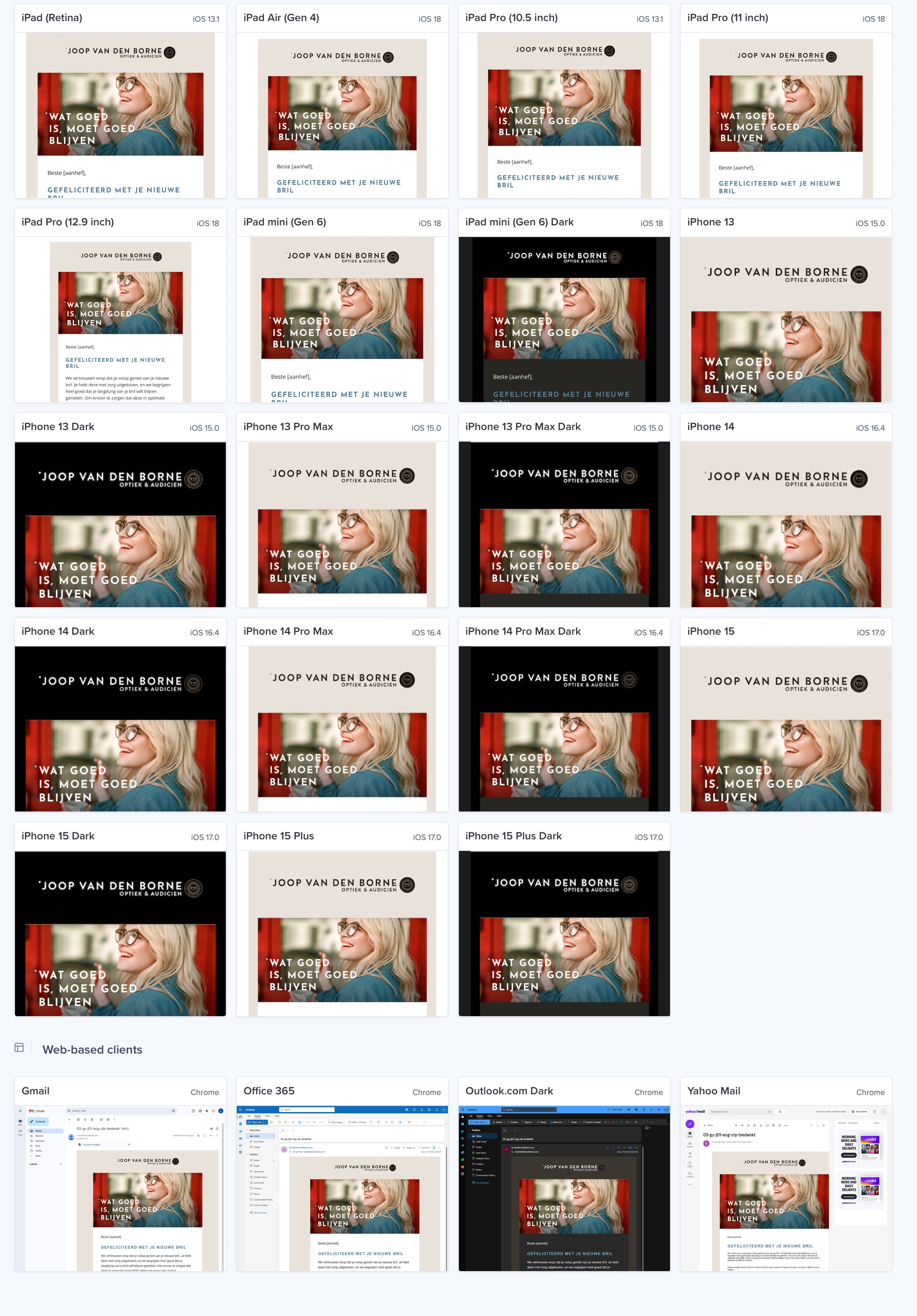The image size is (917, 1316).
Task: Click the 'iPhone 14 Pro Max Dark' title
Action: pos(523,632)
